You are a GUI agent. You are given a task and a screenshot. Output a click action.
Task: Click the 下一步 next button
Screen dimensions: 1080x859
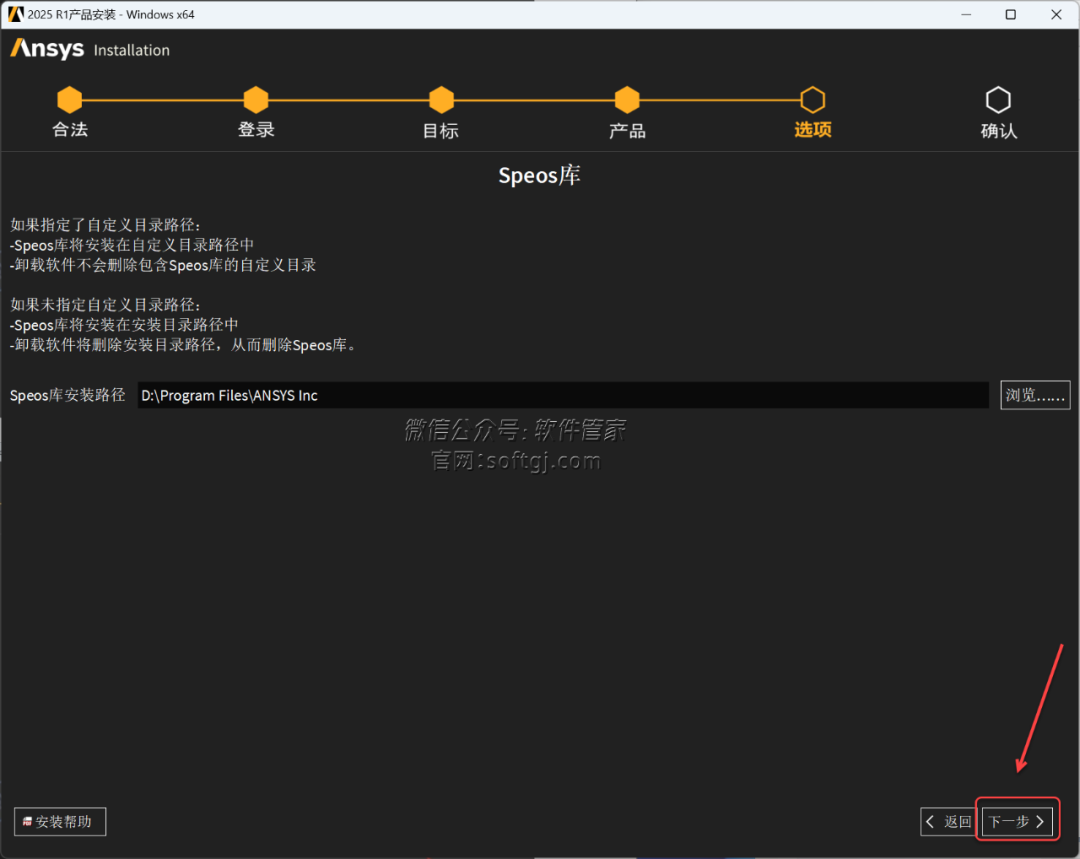(x=1017, y=821)
